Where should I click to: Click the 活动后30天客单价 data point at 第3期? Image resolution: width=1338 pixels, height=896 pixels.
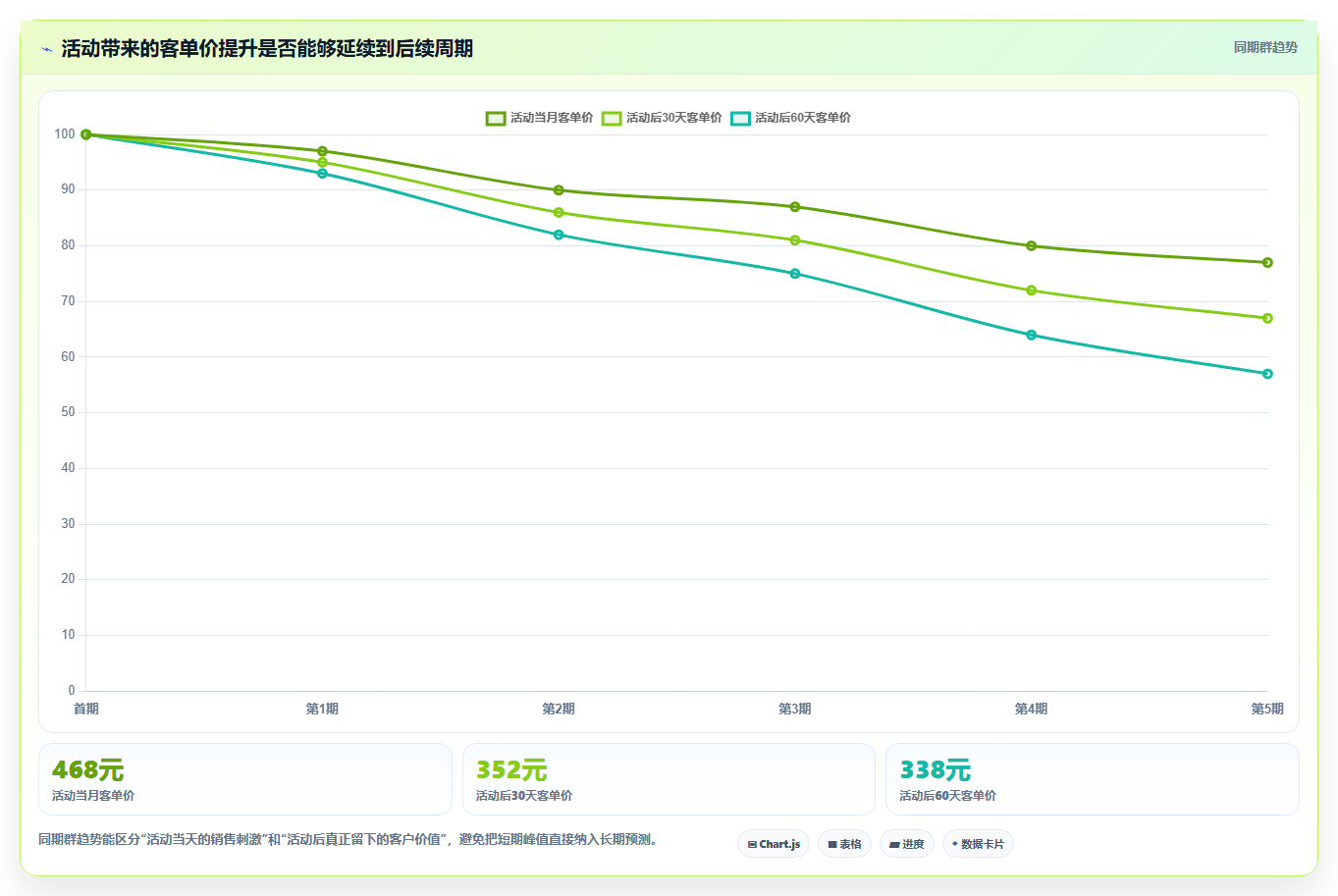point(795,240)
